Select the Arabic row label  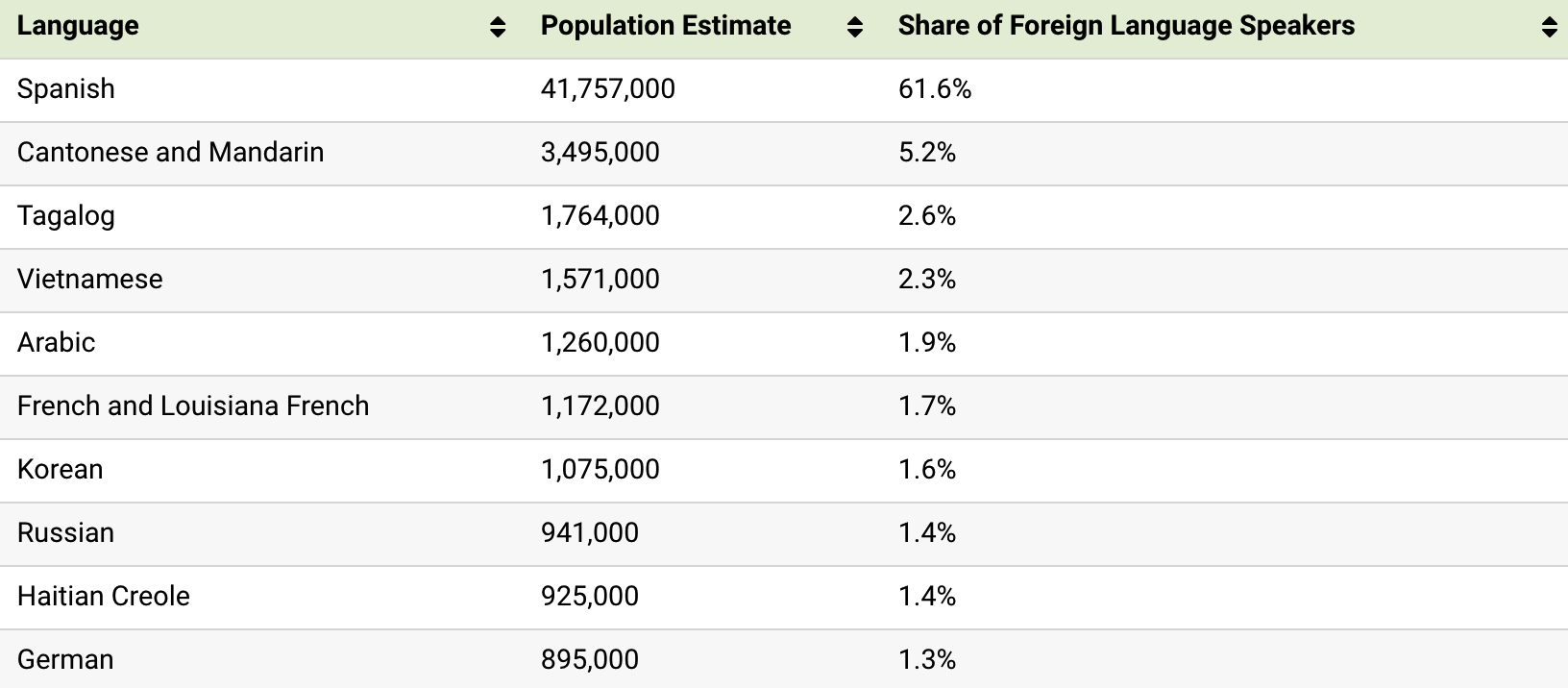57,343
